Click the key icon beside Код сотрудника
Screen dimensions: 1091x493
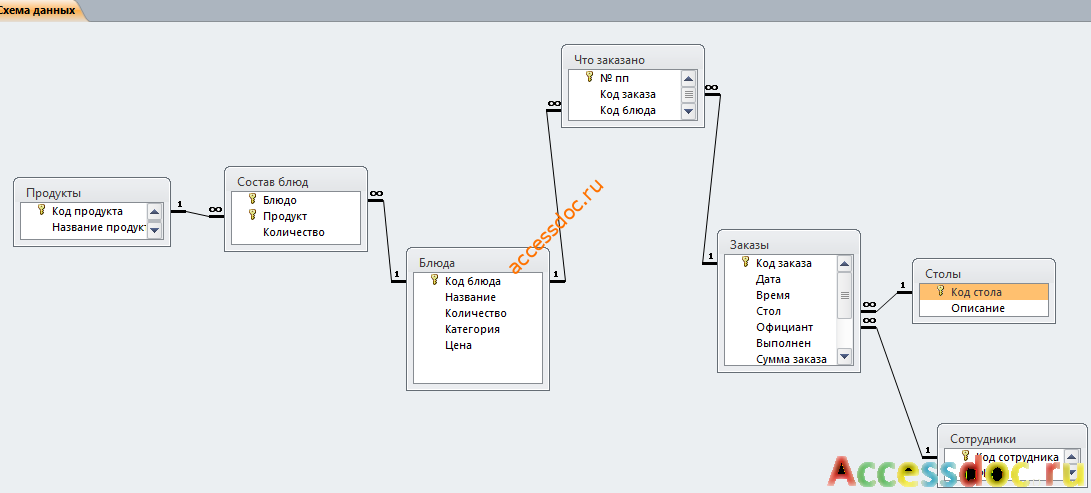tap(965, 455)
